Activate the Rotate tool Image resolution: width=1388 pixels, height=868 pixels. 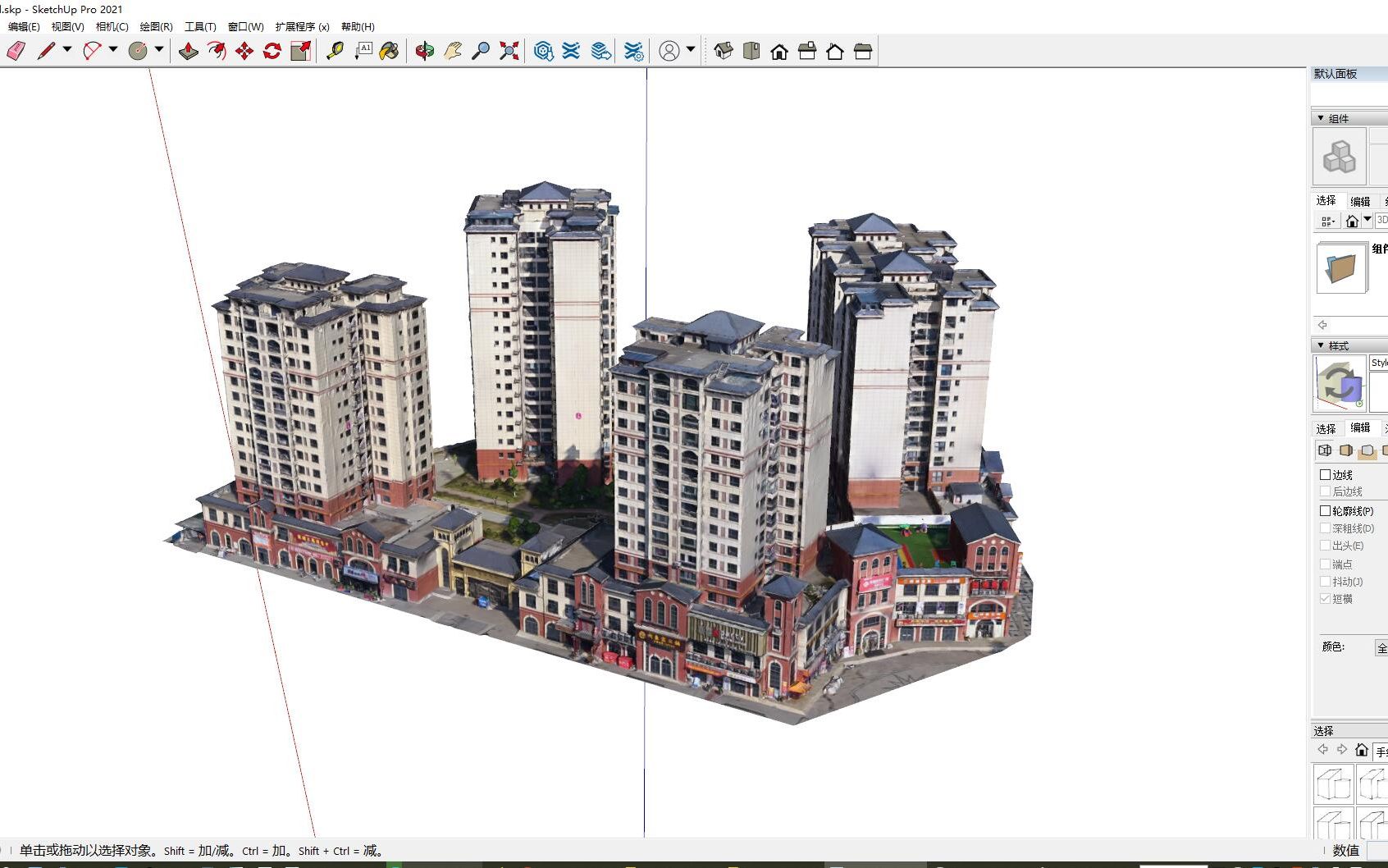[271, 50]
